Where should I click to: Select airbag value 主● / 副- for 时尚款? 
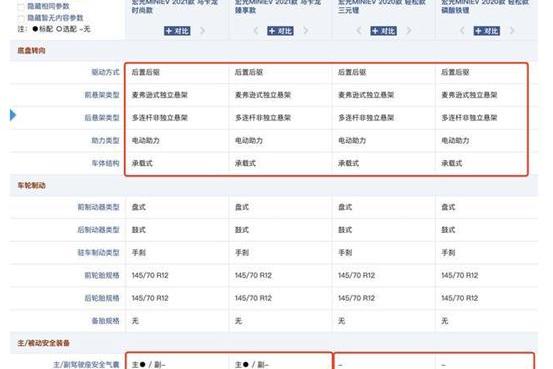pos(148,365)
